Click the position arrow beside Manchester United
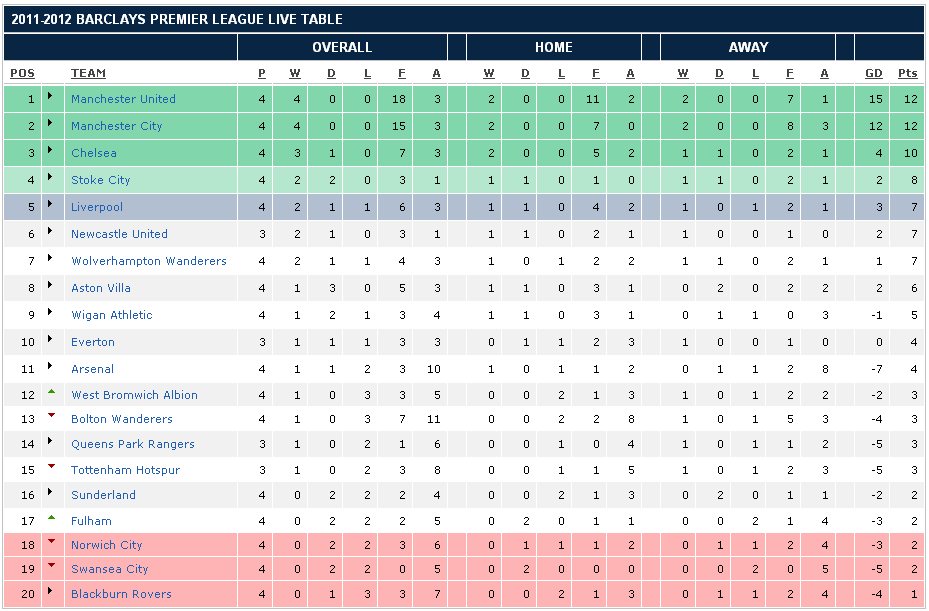This screenshot has width=929, height=611. 51,99
